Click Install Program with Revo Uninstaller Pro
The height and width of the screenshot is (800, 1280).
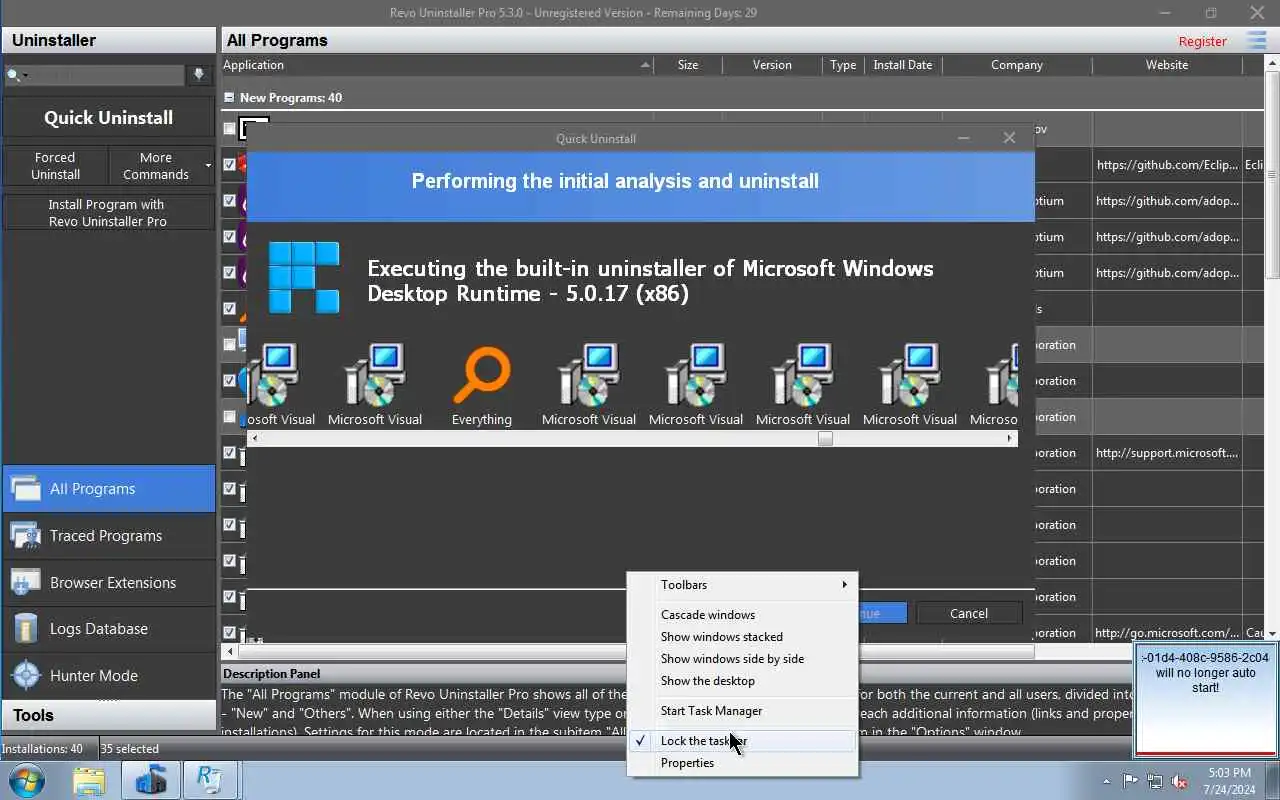(x=108, y=212)
